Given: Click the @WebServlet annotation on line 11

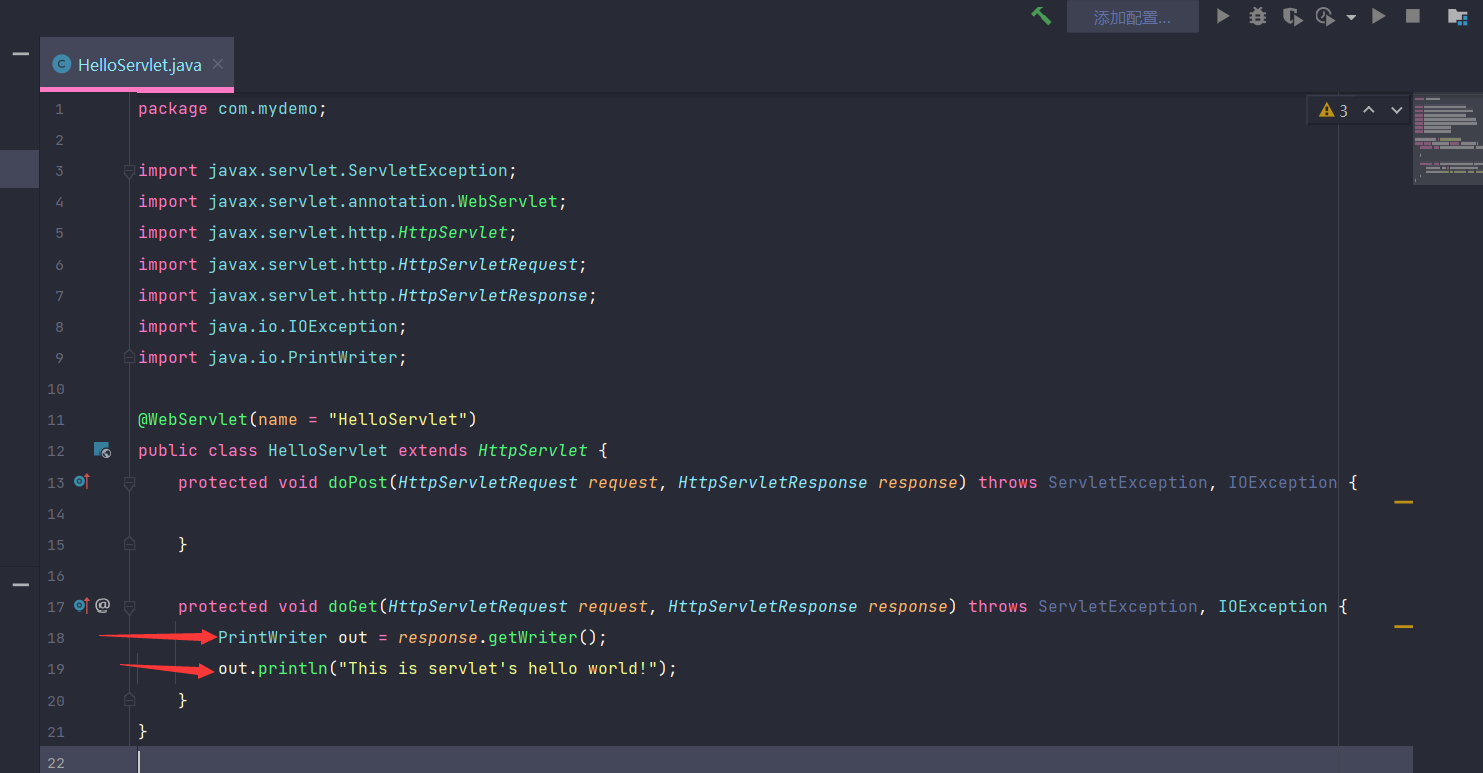Looking at the screenshot, I should click(x=193, y=420).
